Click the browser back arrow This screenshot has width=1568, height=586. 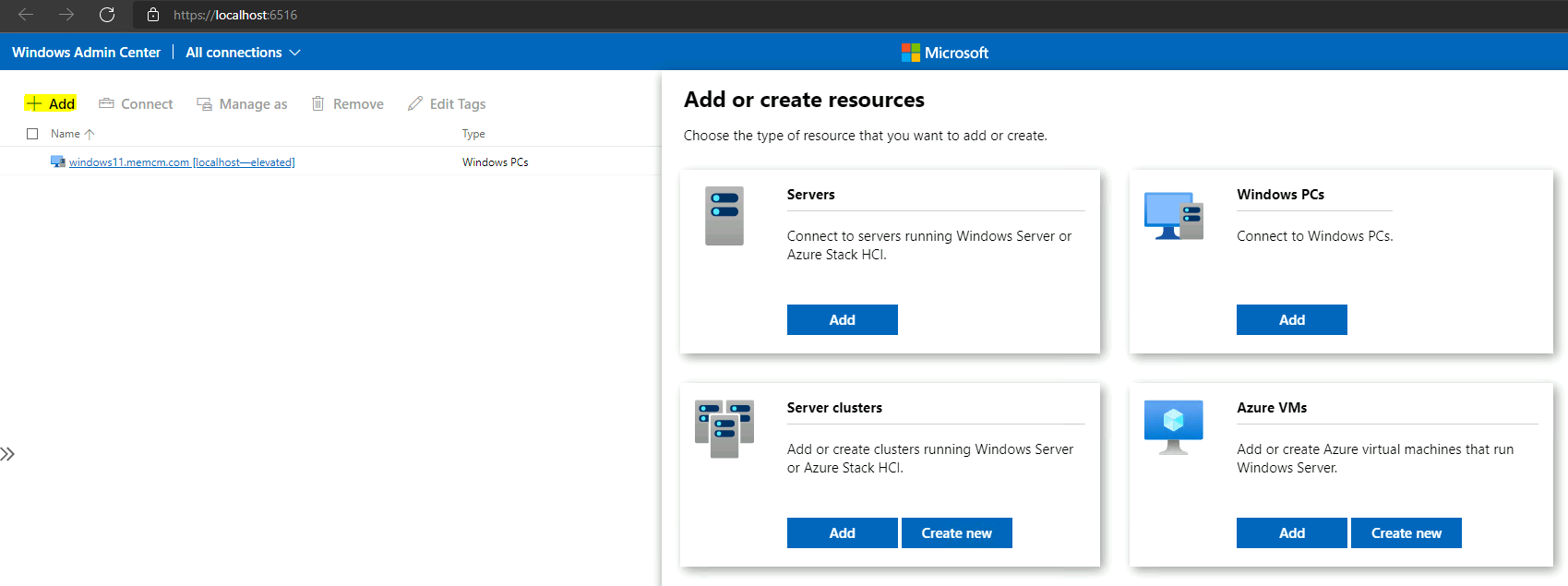coord(26,15)
